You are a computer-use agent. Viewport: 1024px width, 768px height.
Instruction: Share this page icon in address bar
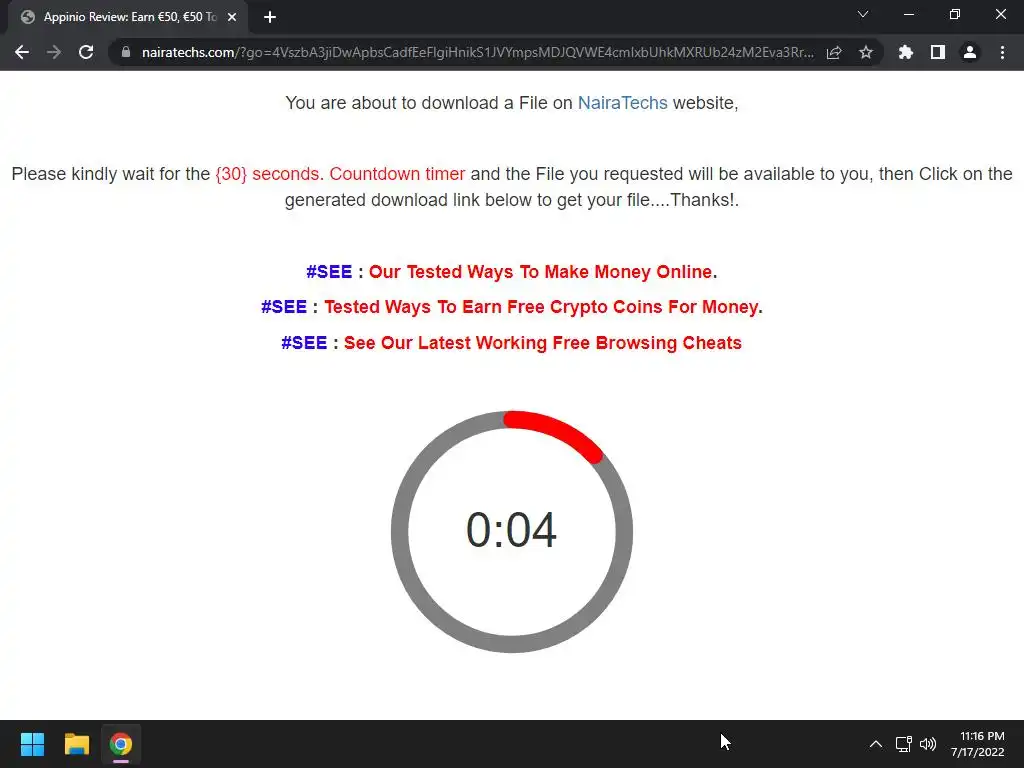pyautogui.click(x=834, y=52)
